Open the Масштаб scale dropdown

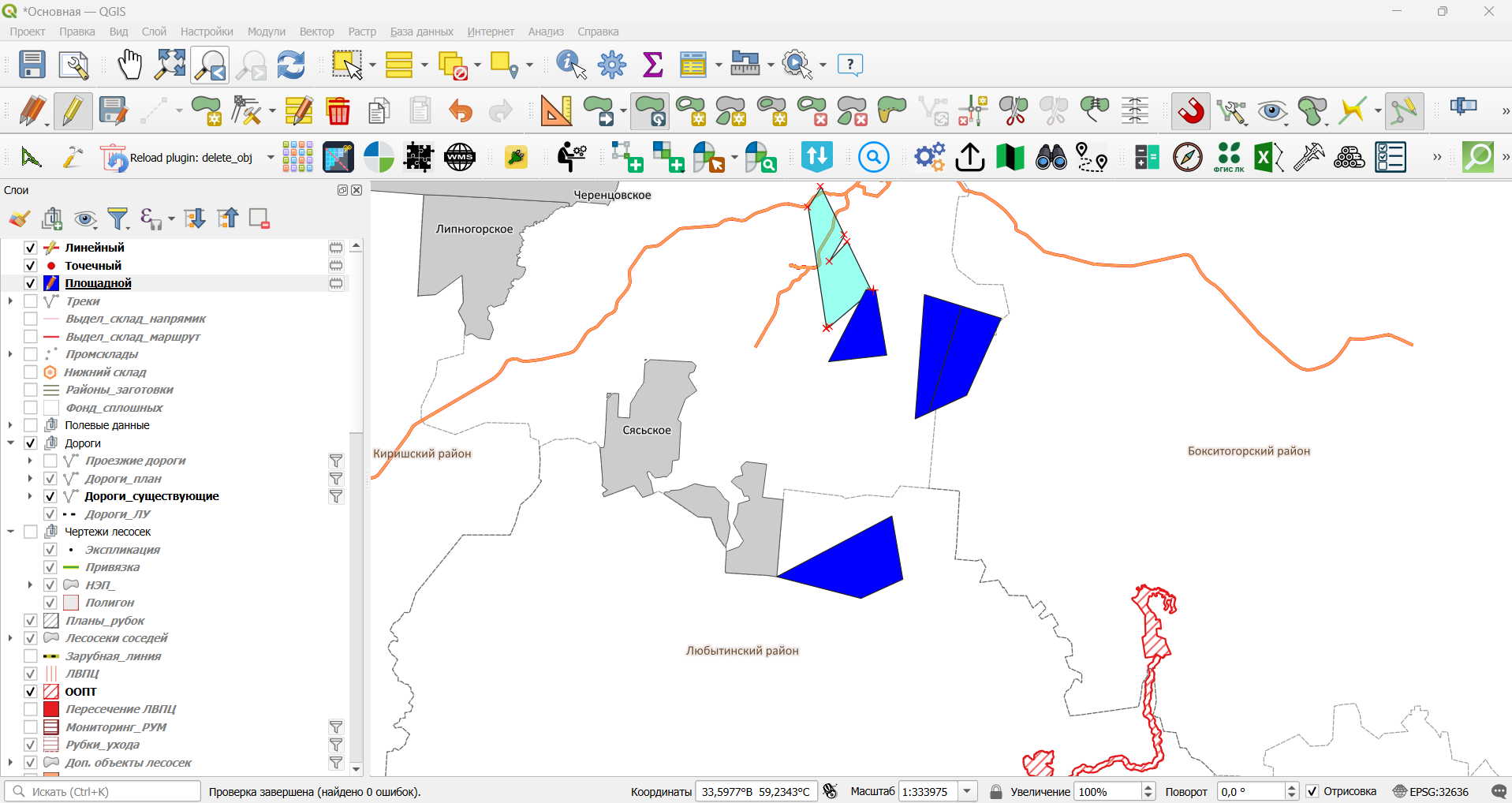tap(968, 791)
